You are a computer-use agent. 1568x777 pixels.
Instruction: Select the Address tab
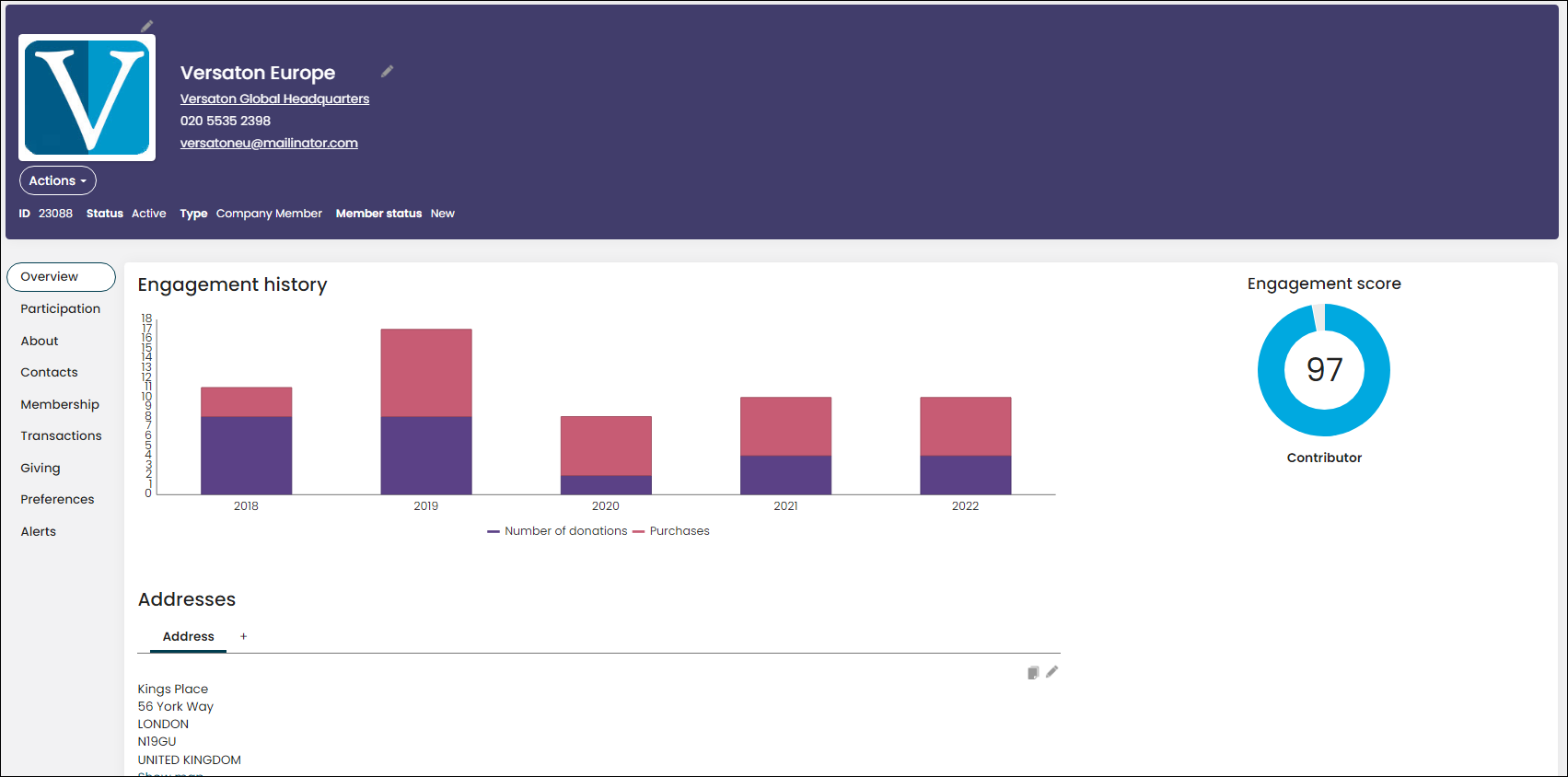(189, 636)
